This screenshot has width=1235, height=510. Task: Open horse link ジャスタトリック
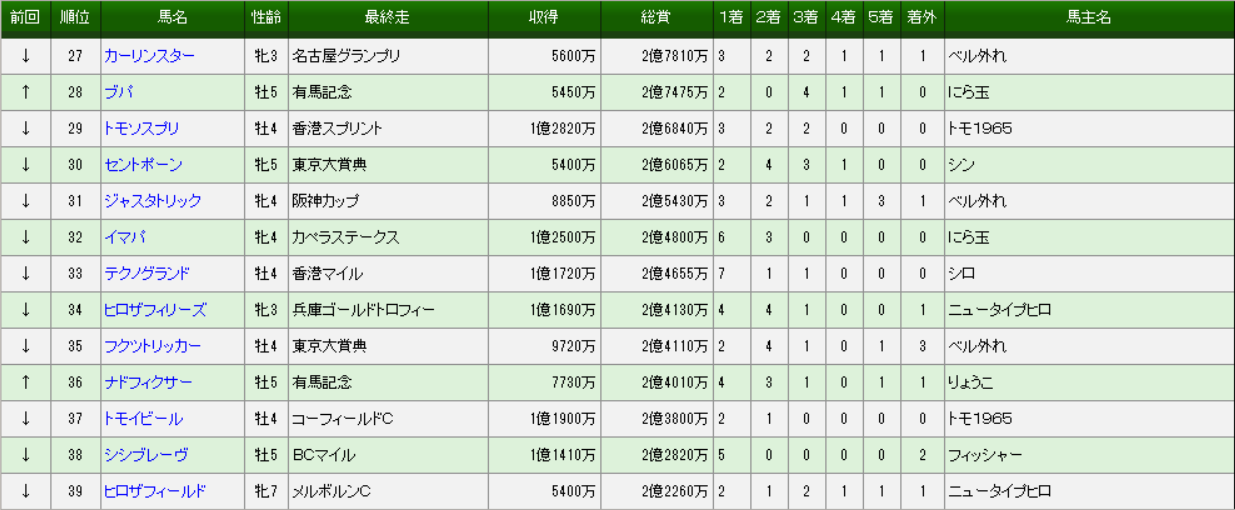point(153,201)
